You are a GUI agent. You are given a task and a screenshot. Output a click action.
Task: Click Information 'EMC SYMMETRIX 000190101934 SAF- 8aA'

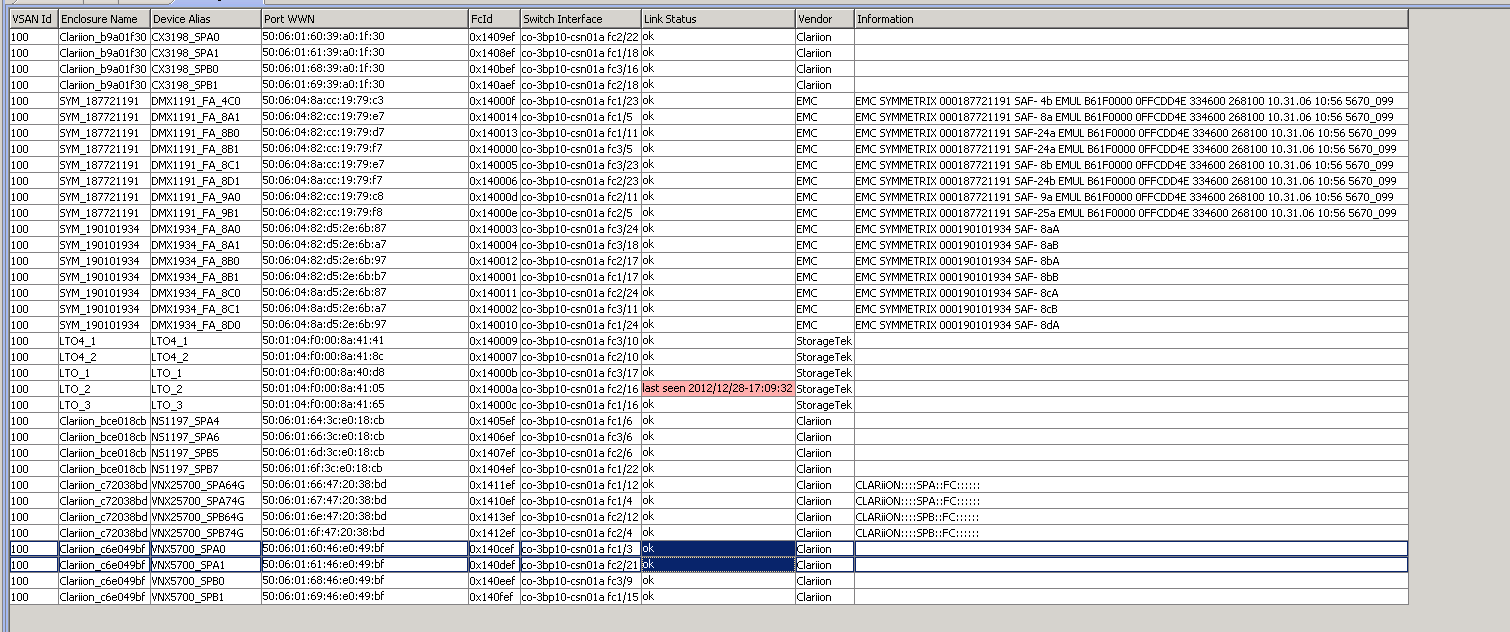click(x=1131, y=229)
